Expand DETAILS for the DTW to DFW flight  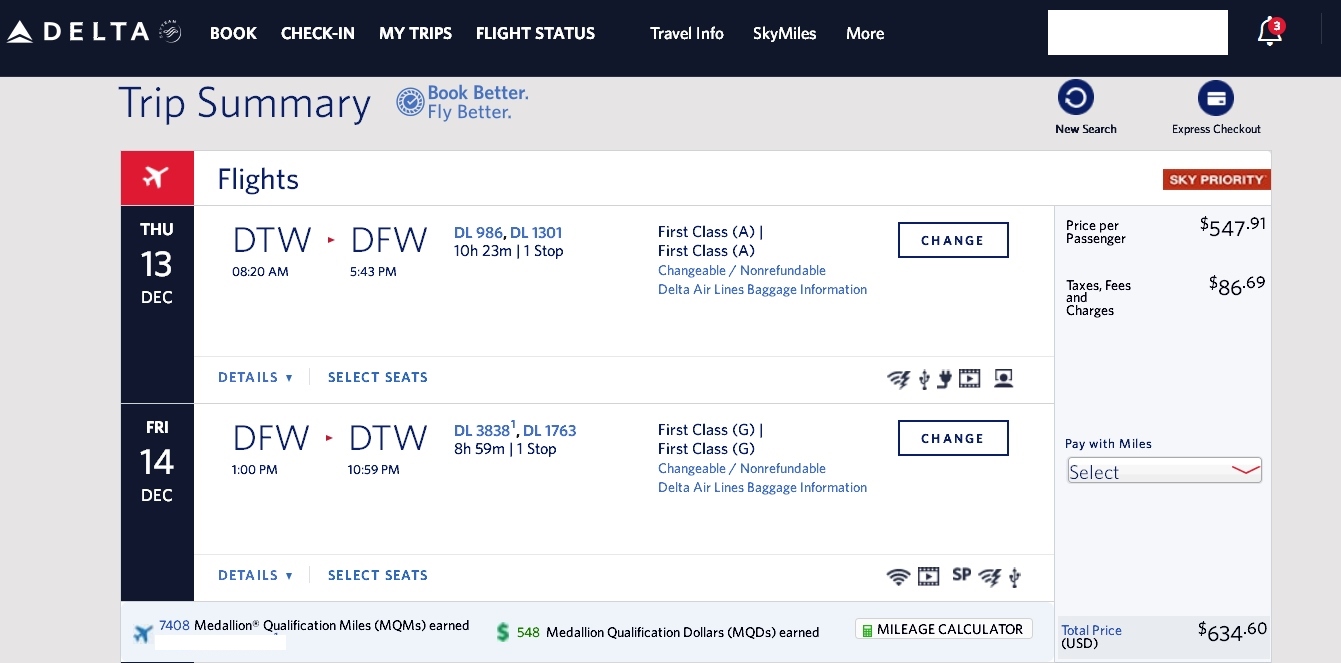[255, 377]
